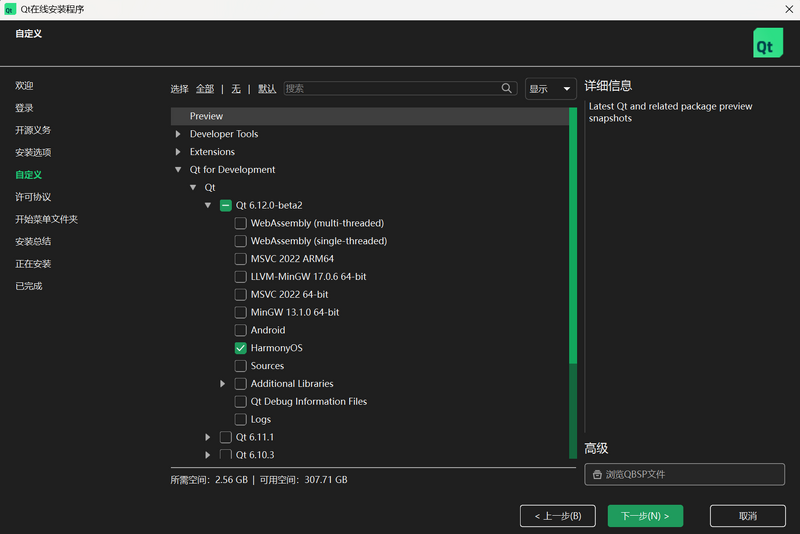Image resolution: width=800 pixels, height=534 pixels.
Task: Select the Qt 6.12.0-beta2 label
Action: 269,205
